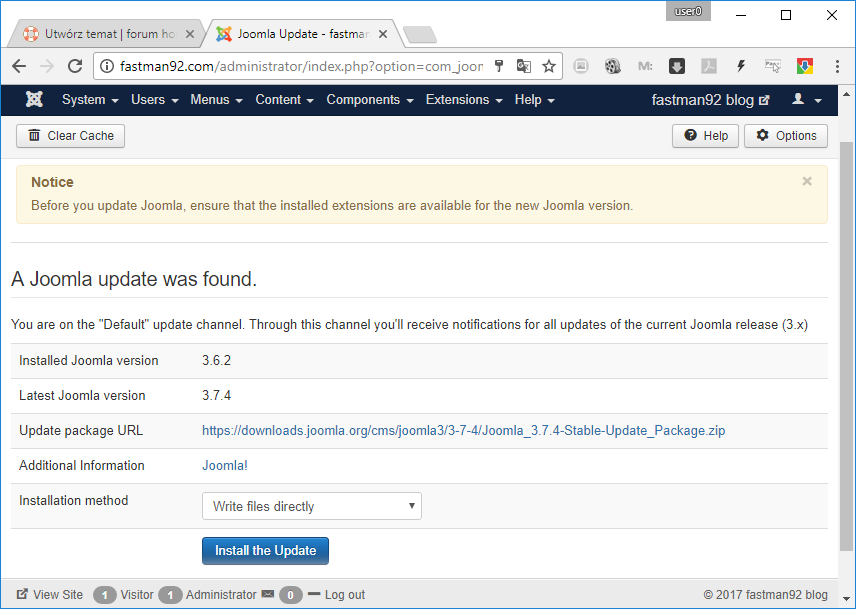Click the messages envelope icon in footer
The width and height of the screenshot is (856, 609).
(x=268, y=594)
